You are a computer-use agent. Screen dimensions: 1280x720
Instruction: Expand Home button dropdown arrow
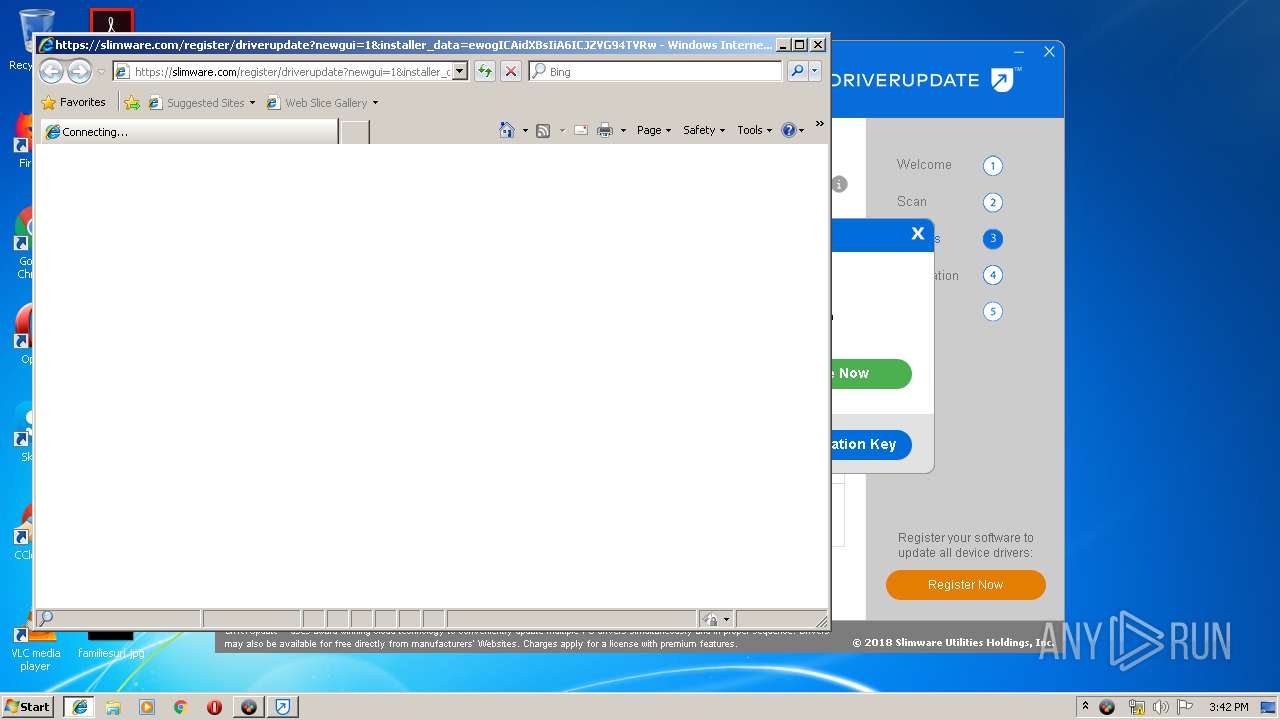point(525,131)
